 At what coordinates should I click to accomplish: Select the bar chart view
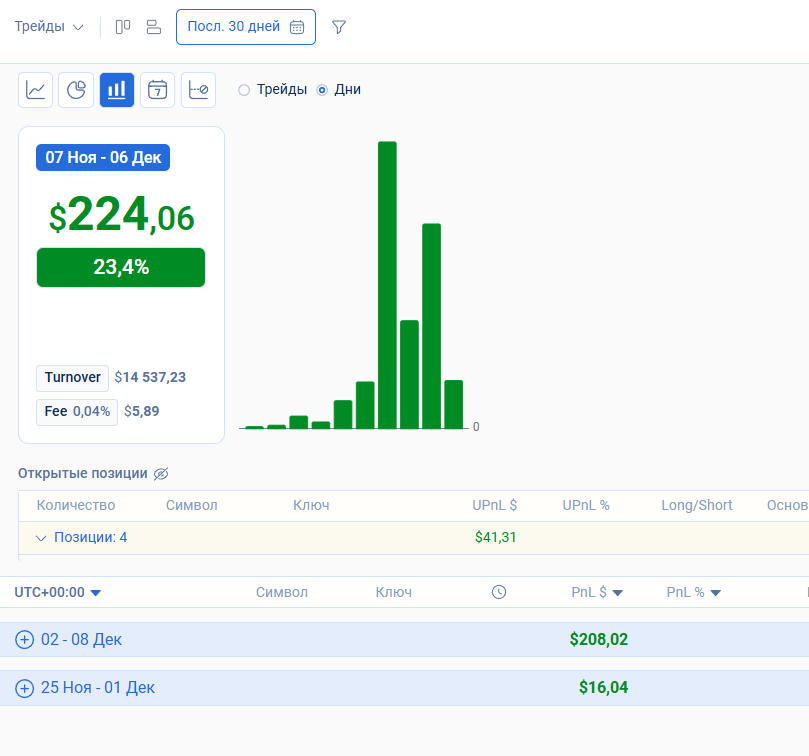[x=117, y=90]
